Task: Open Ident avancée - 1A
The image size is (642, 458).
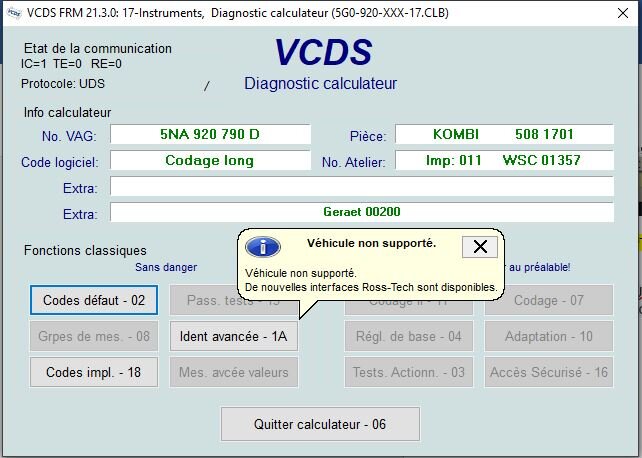Action: tap(234, 336)
